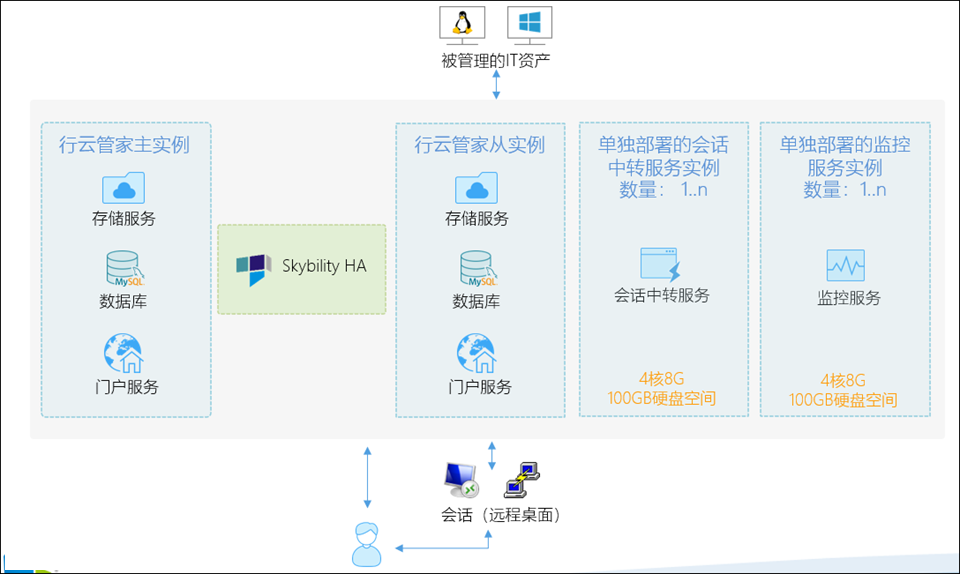Screen dimensions: 960x574
Task: Click the 会话中转服务 label
Action: click(x=662, y=296)
